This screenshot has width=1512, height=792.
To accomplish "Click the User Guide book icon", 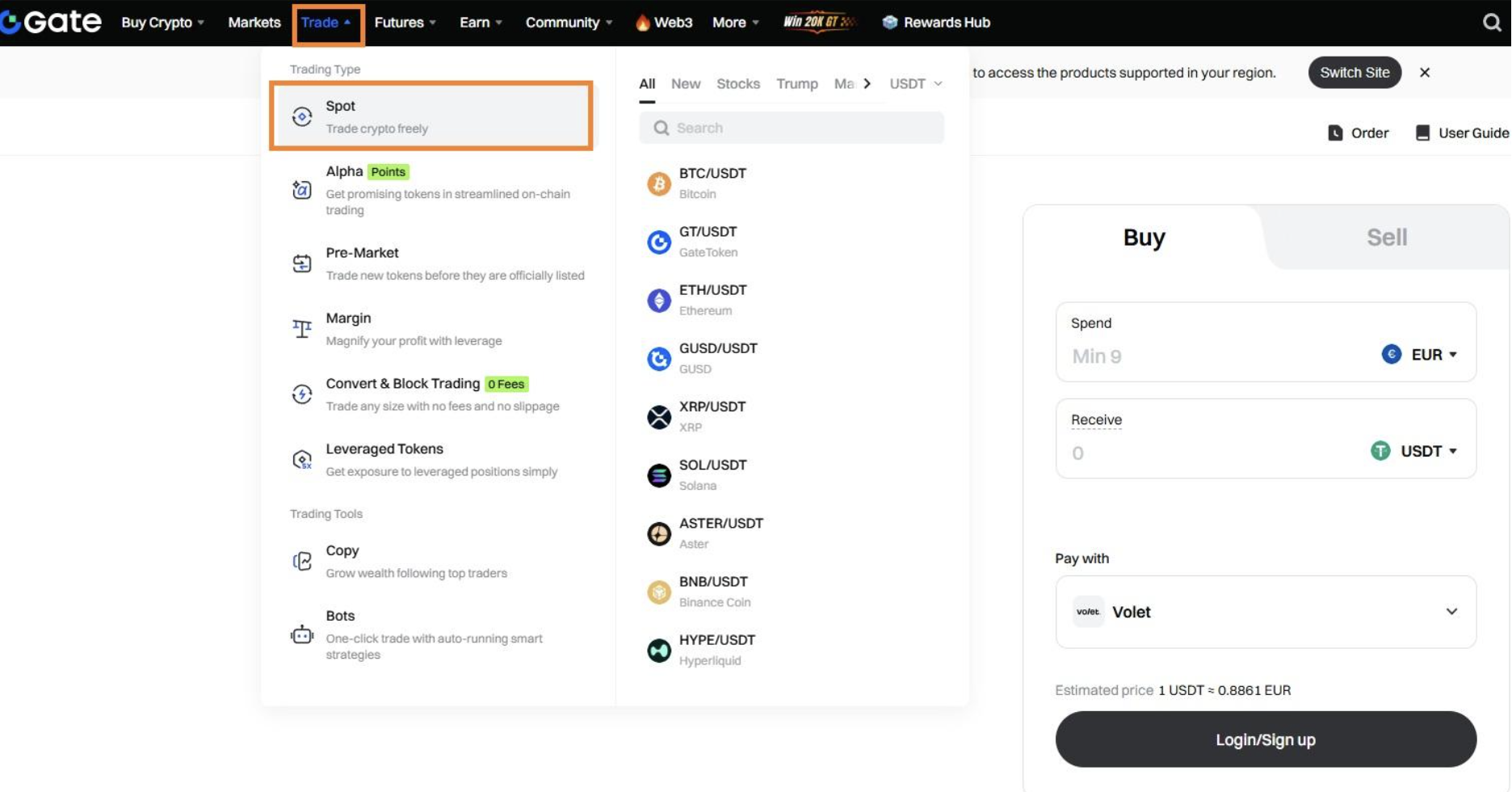I will [x=1423, y=133].
